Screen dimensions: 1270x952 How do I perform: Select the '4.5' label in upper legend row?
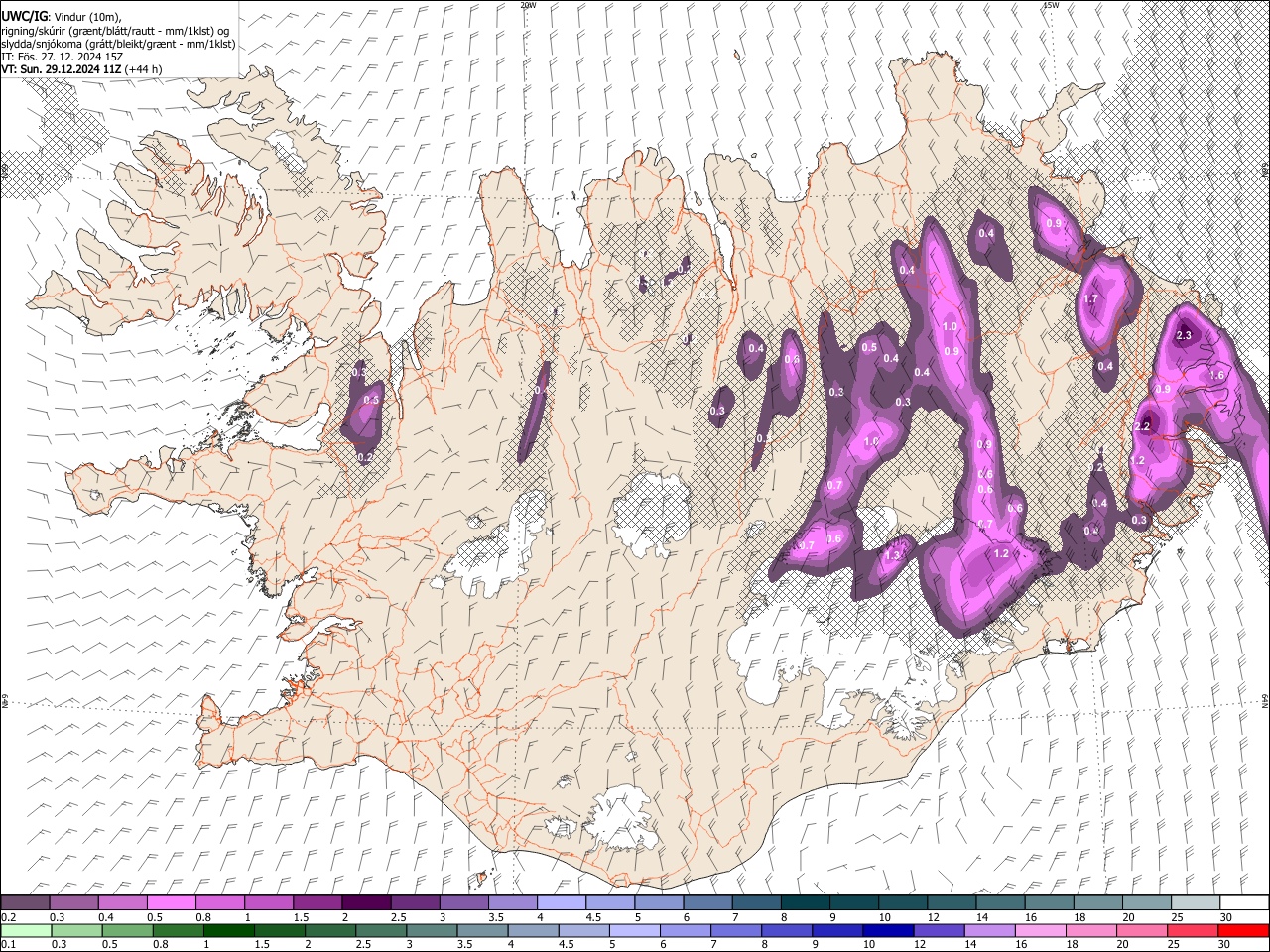[x=593, y=917]
